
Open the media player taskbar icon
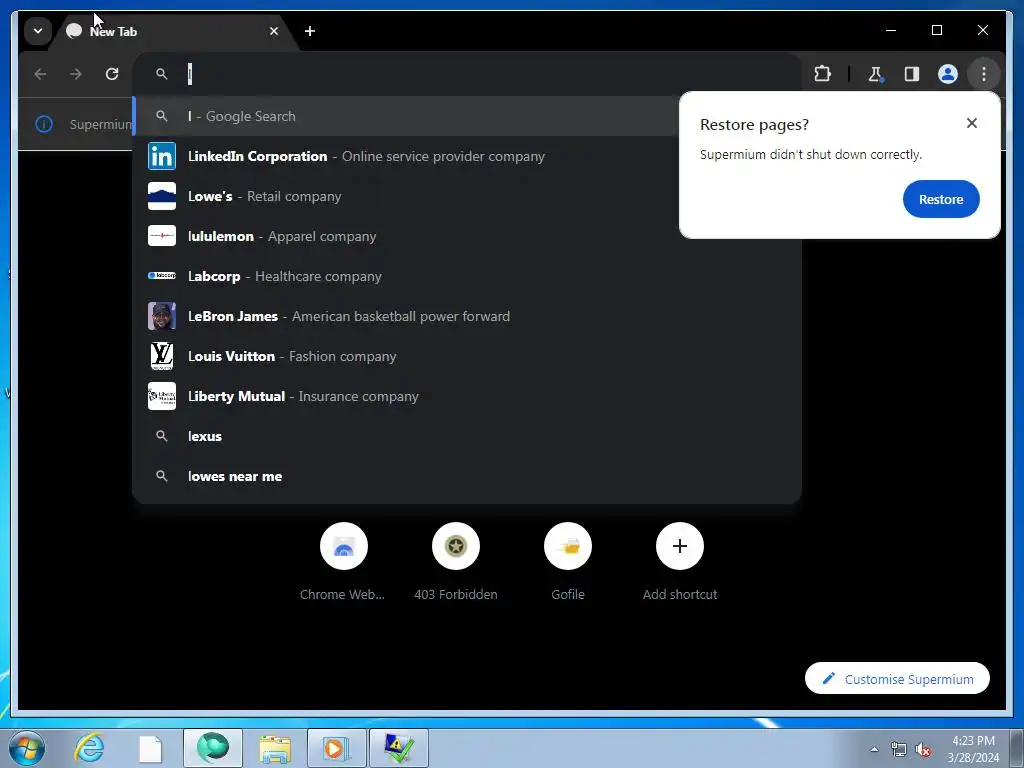tap(337, 748)
